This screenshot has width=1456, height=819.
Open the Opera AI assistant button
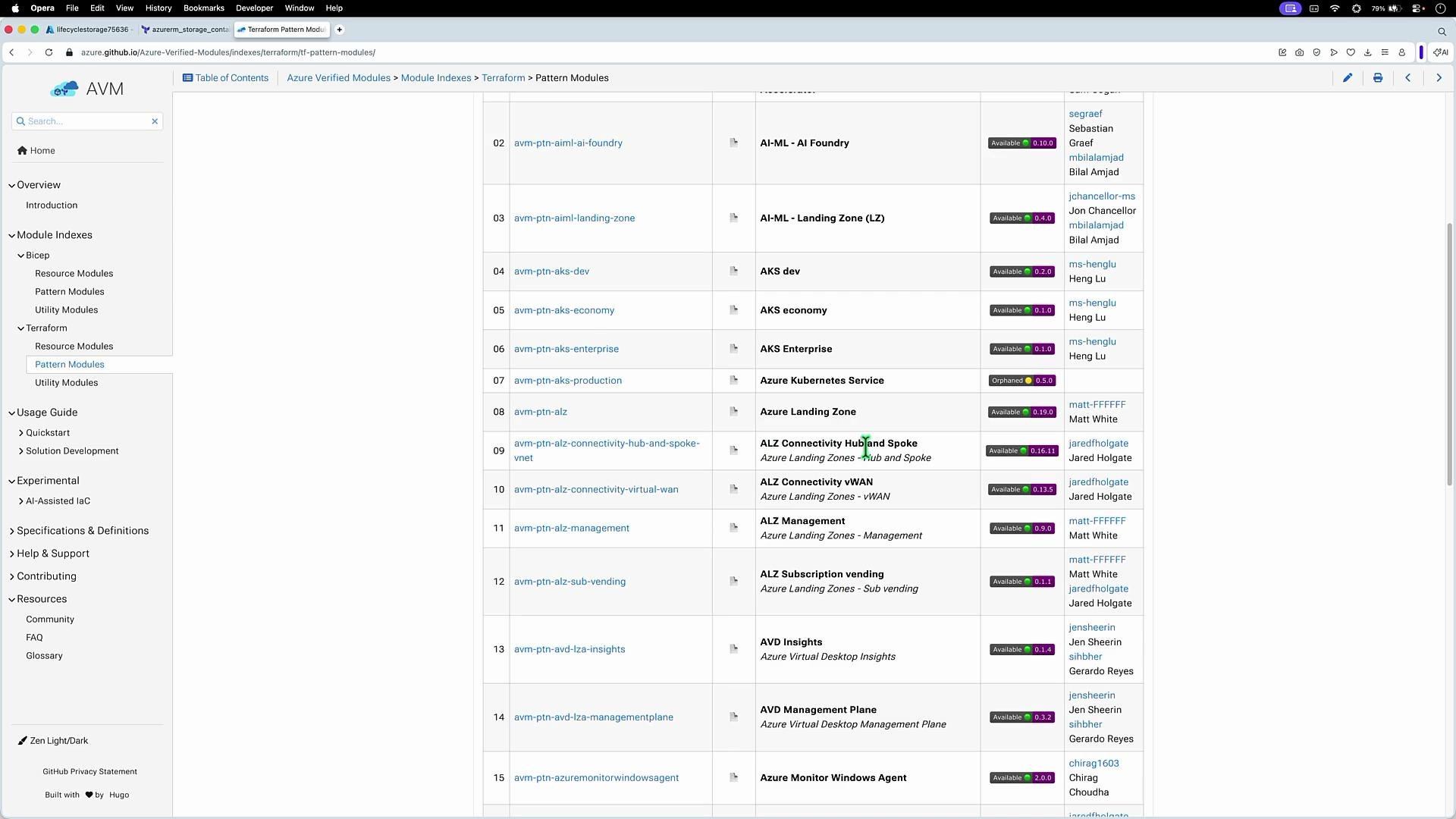pyautogui.click(x=1440, y=52)
